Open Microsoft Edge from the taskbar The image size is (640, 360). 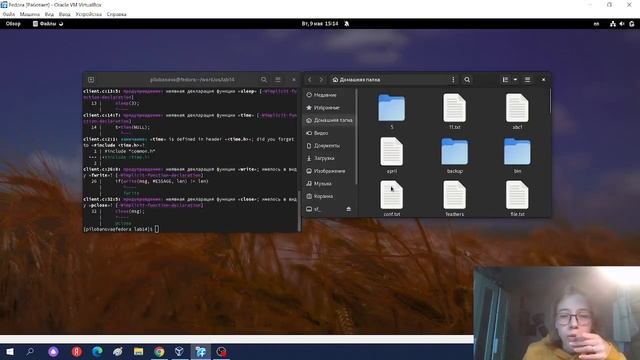click(x=97, y=351)
